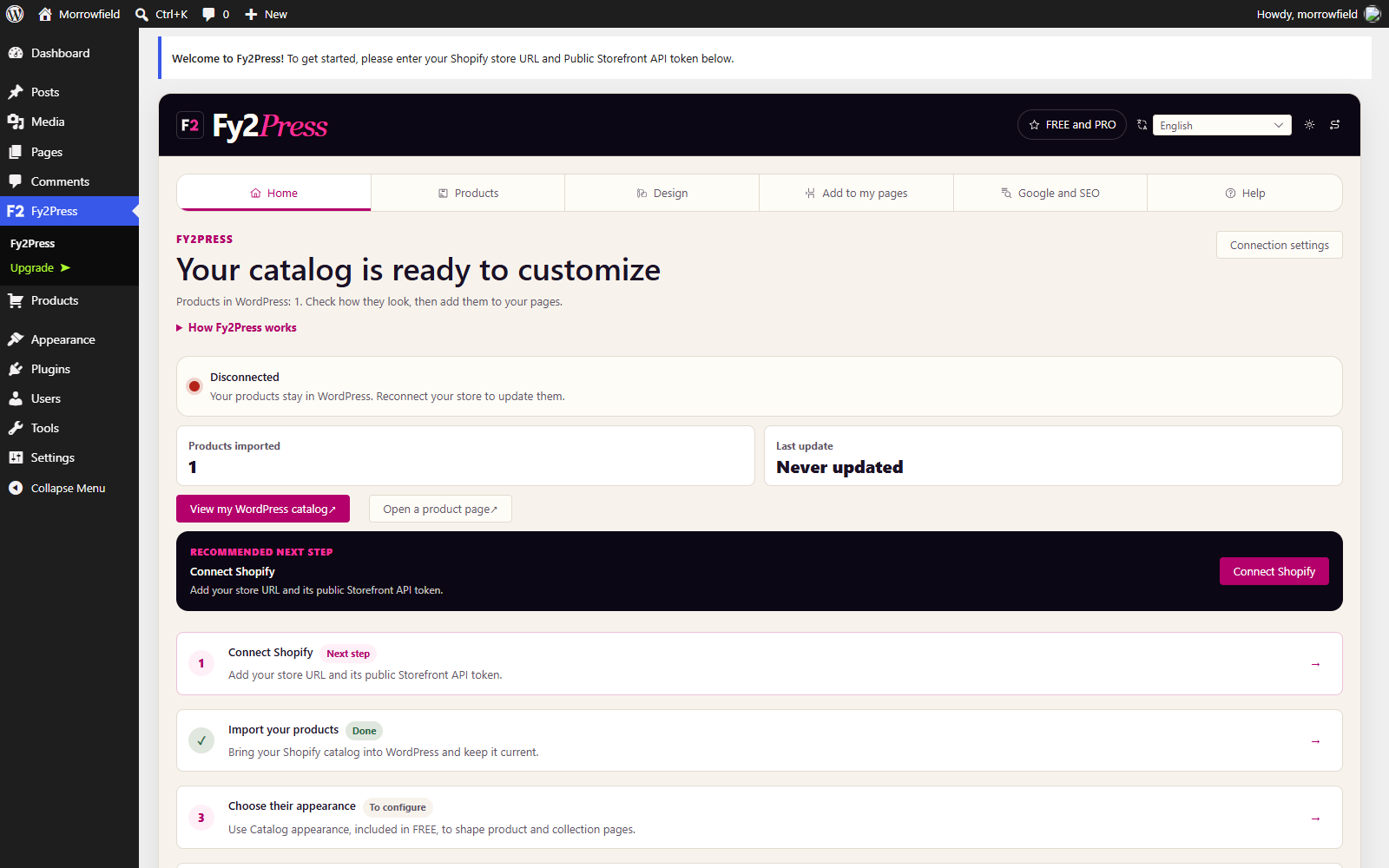Open the Morrowfield site home link
The width and height of the screenshot is (1389, 868).
[x=80, y=14]
